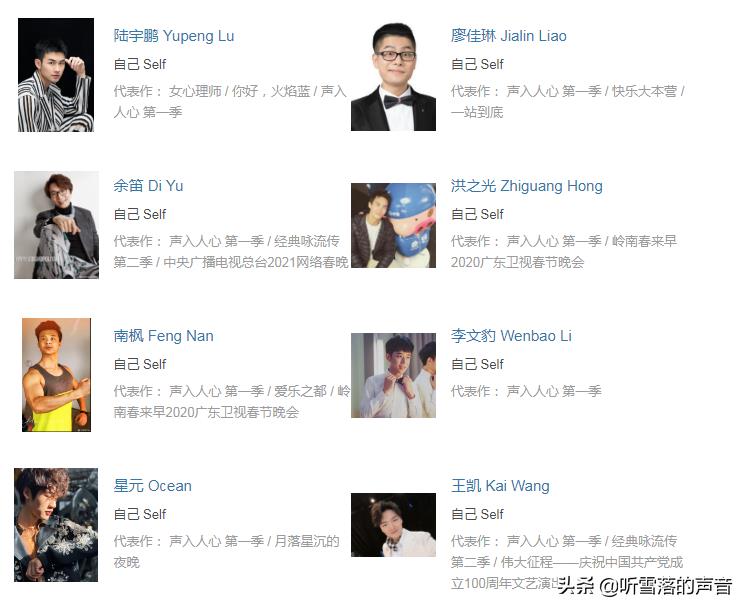Click the striped-suit photo beside Yupeng Lu
Viewport: 749px width, 612px height.
coord(56,75)
